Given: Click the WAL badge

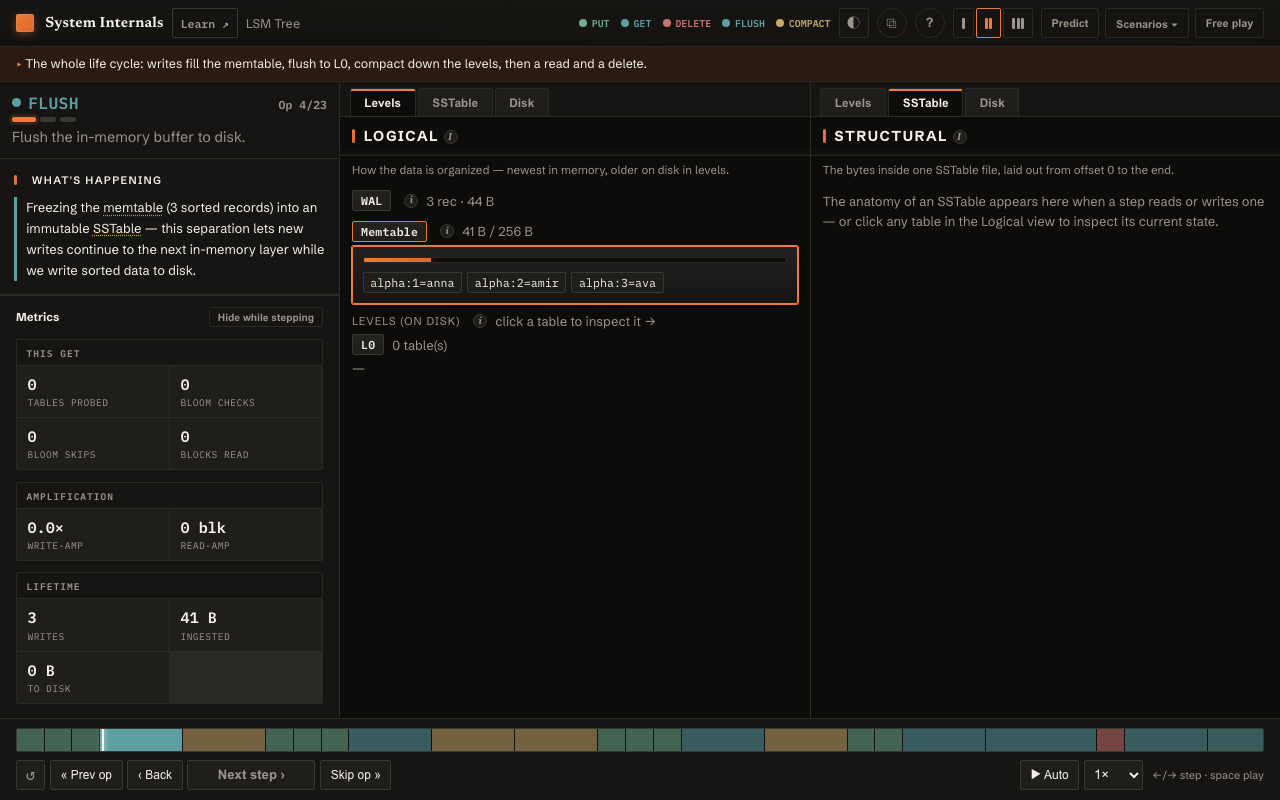Looking at the screenshot, I should pos(371,201).
